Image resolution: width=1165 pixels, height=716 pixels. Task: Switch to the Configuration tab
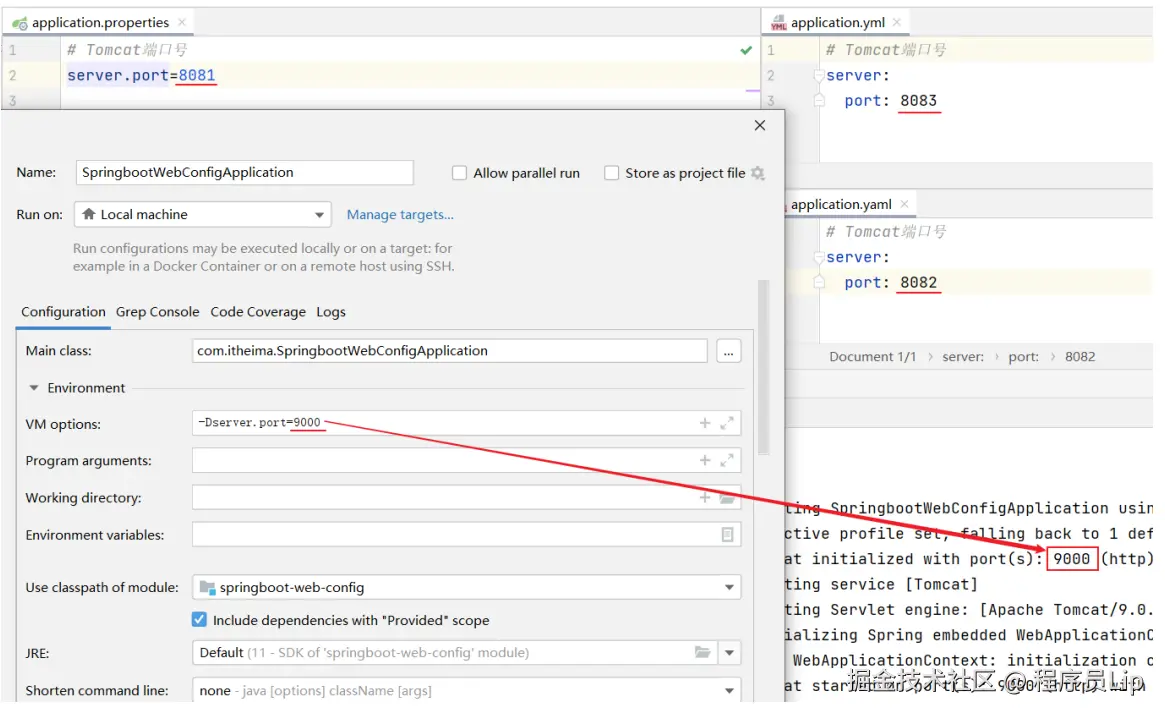point(63,312)
